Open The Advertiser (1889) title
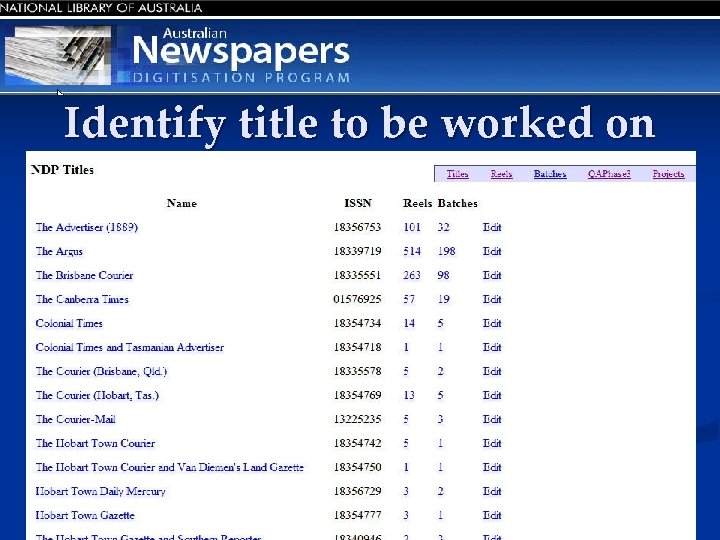The image size is (720, 540). [x=86, y=227]
